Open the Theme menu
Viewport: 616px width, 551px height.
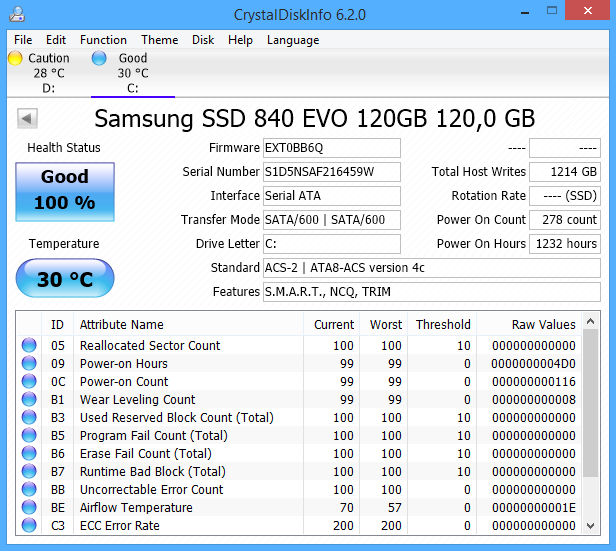(160, 40)
